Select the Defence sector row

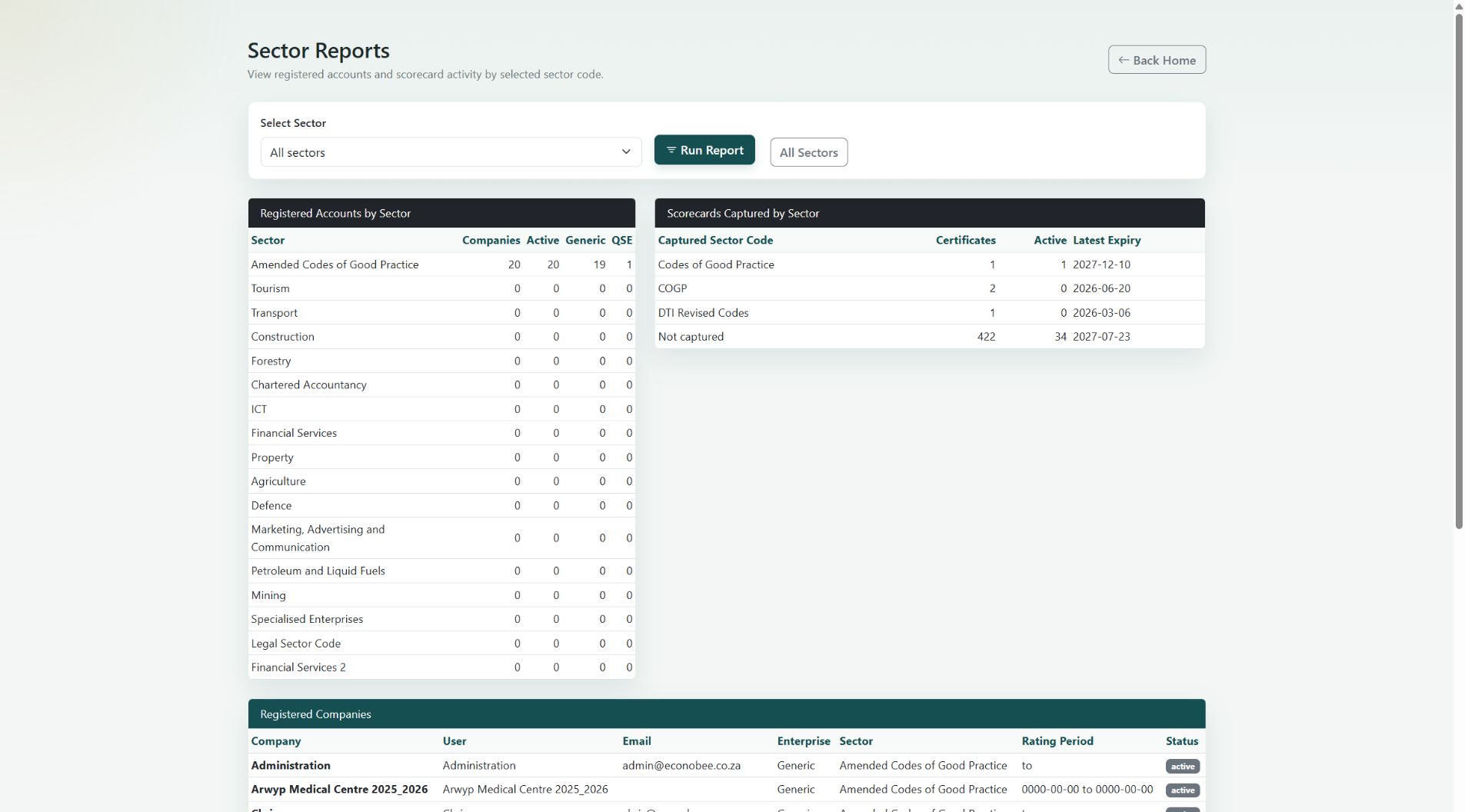441,505
